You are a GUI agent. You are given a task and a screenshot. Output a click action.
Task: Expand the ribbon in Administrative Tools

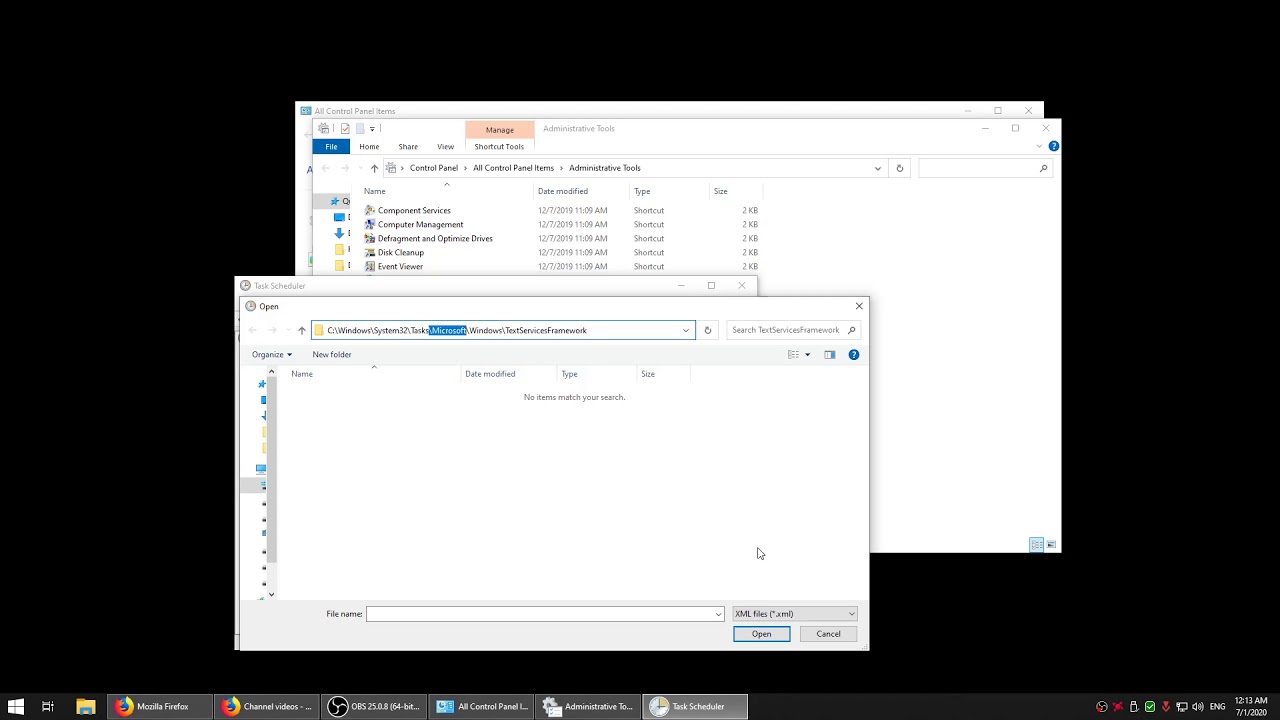[x=1039, y=146]
